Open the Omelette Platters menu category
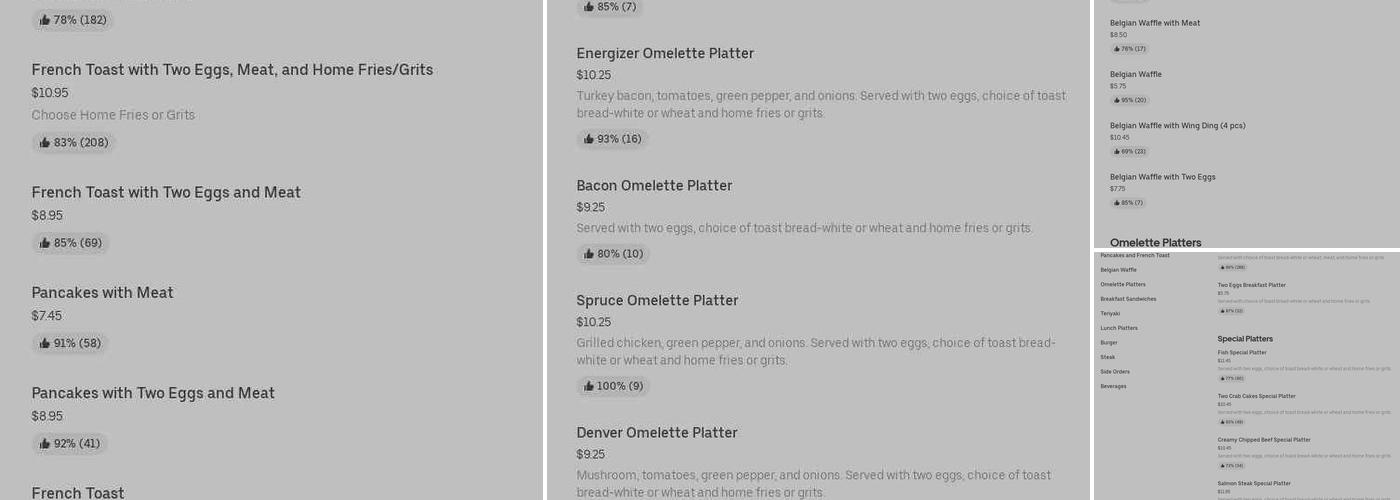Screen dimensions: 1400x500 tap(1123, 284)
